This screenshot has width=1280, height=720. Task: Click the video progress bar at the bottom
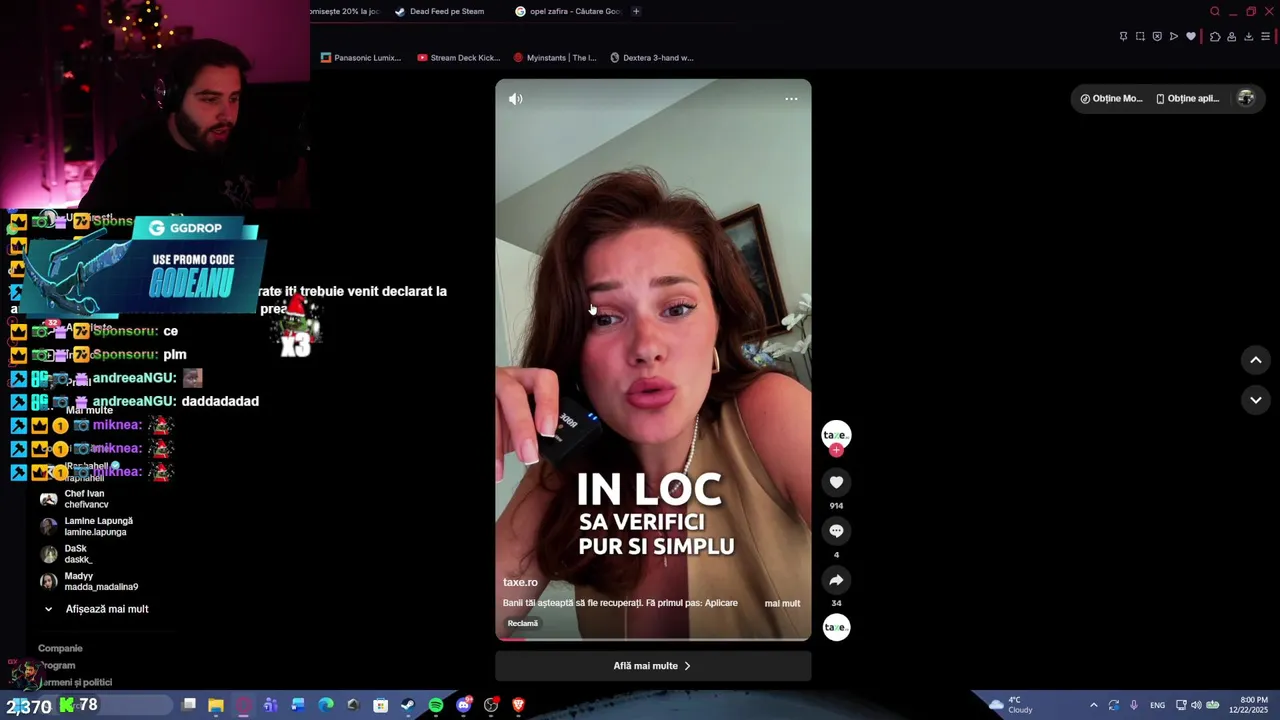pos(653,639)
